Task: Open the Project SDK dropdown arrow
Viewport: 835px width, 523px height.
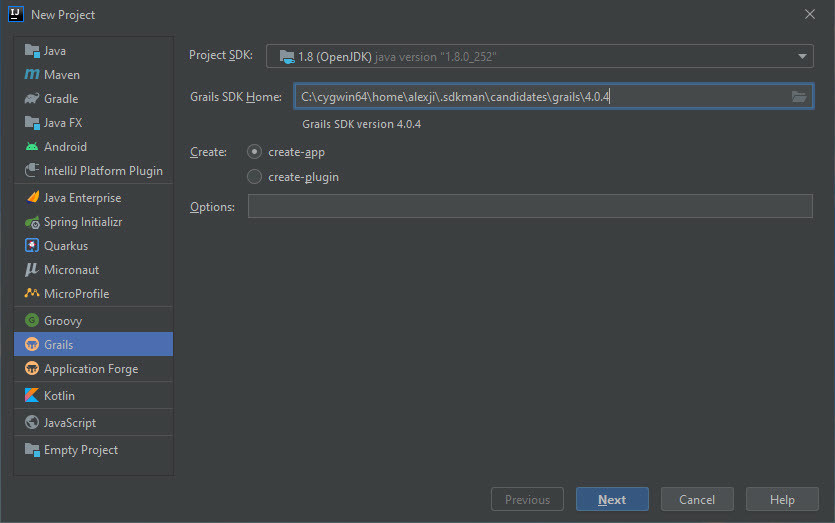Action: tap(802, 56)
